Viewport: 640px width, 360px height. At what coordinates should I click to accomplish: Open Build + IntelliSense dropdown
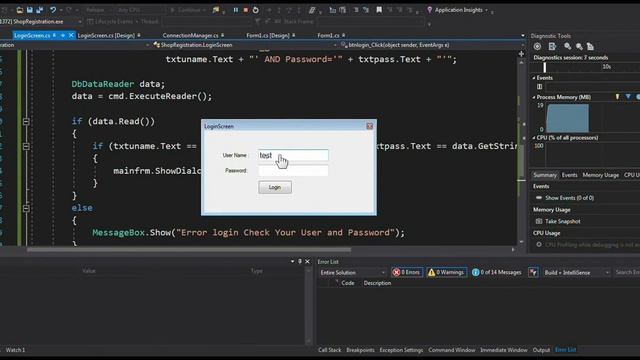pos(577,272)
